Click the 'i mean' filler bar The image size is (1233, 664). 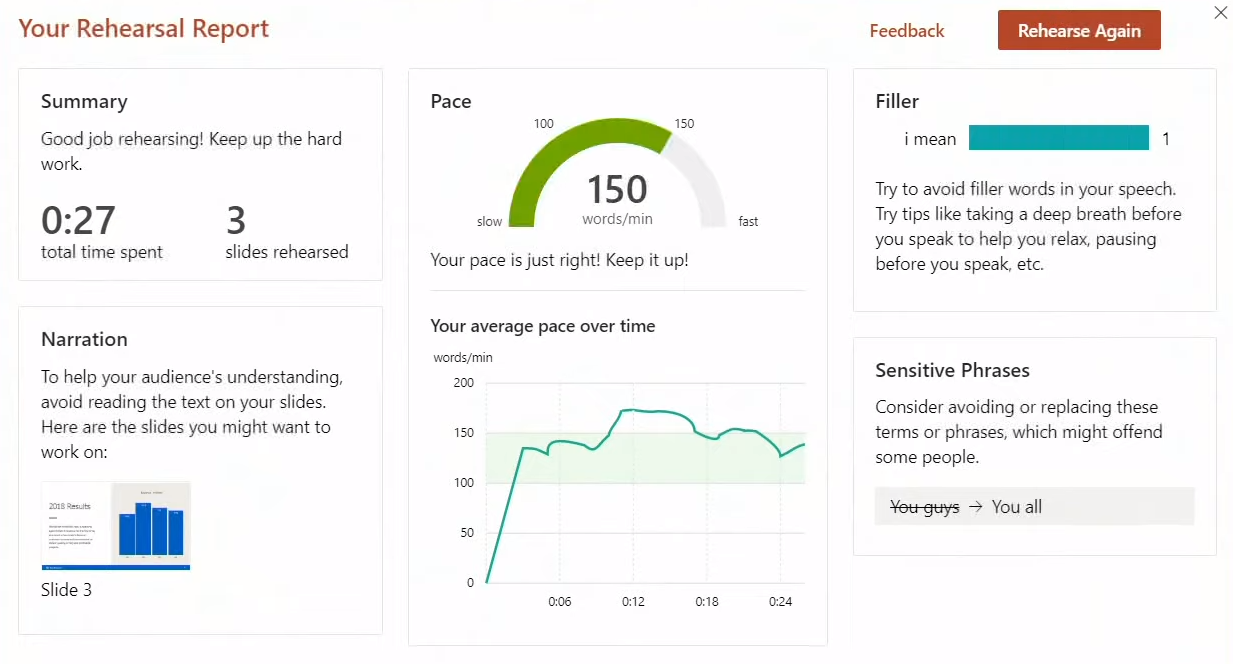coord(1058,138)
